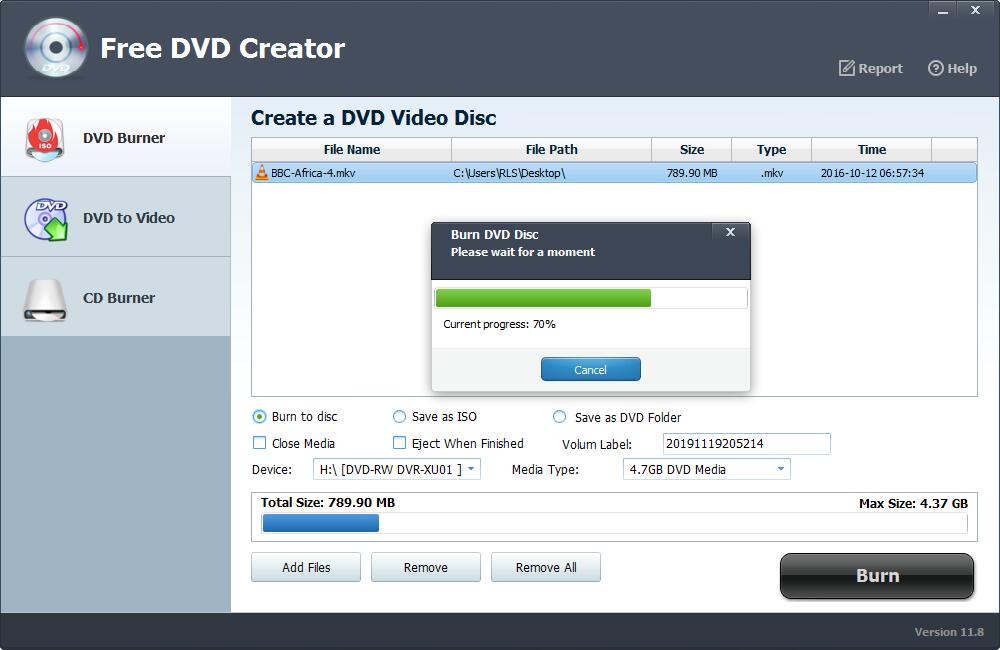Click the File Name column header
The width and height of the screenshot is (1000, 650).
[350, 149]
